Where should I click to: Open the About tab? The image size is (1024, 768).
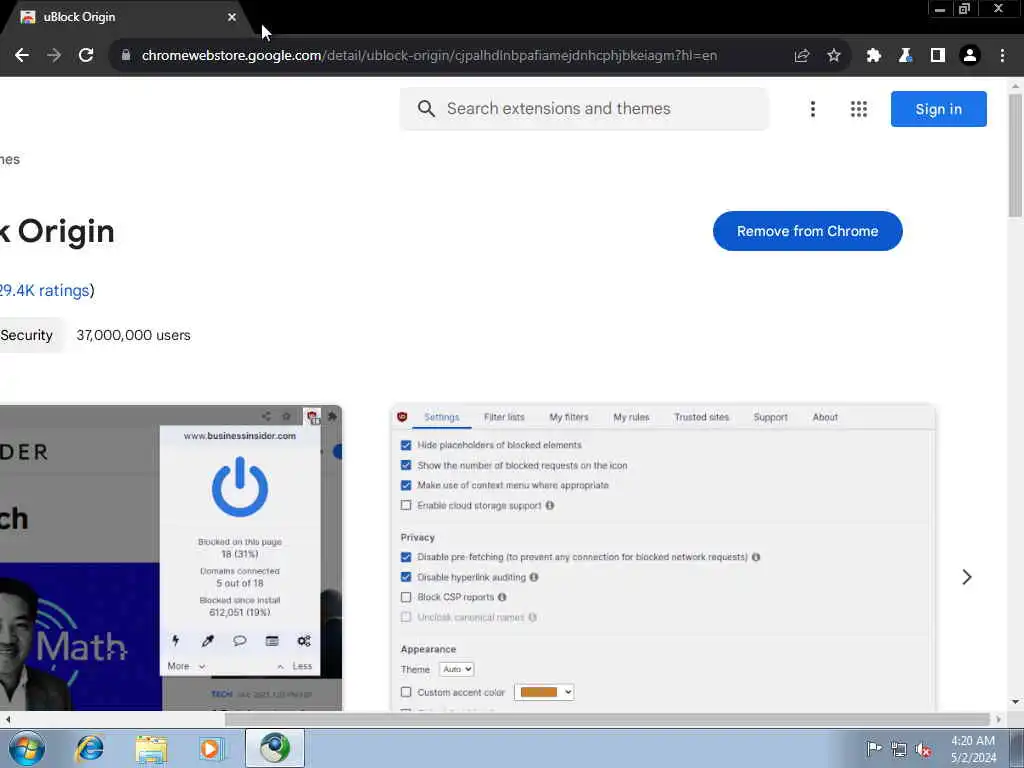tap(825, 417)
